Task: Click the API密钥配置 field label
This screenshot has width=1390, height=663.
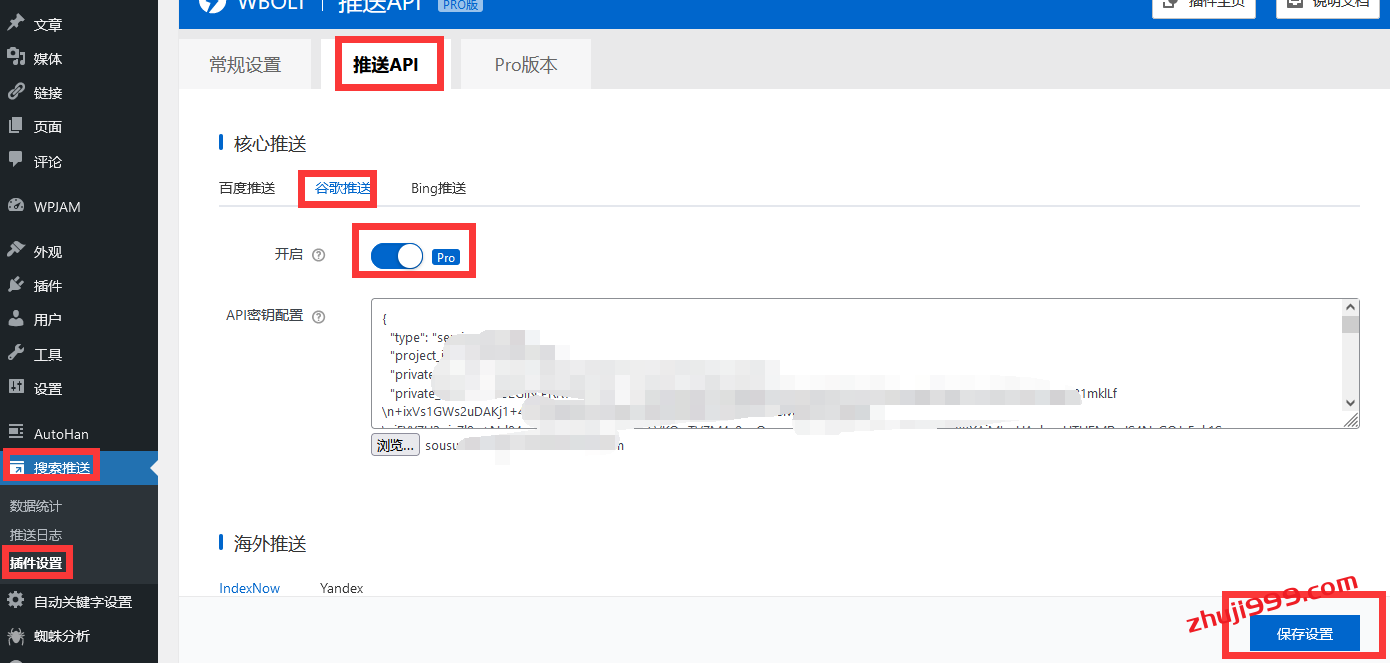Action: coord(265,316)
